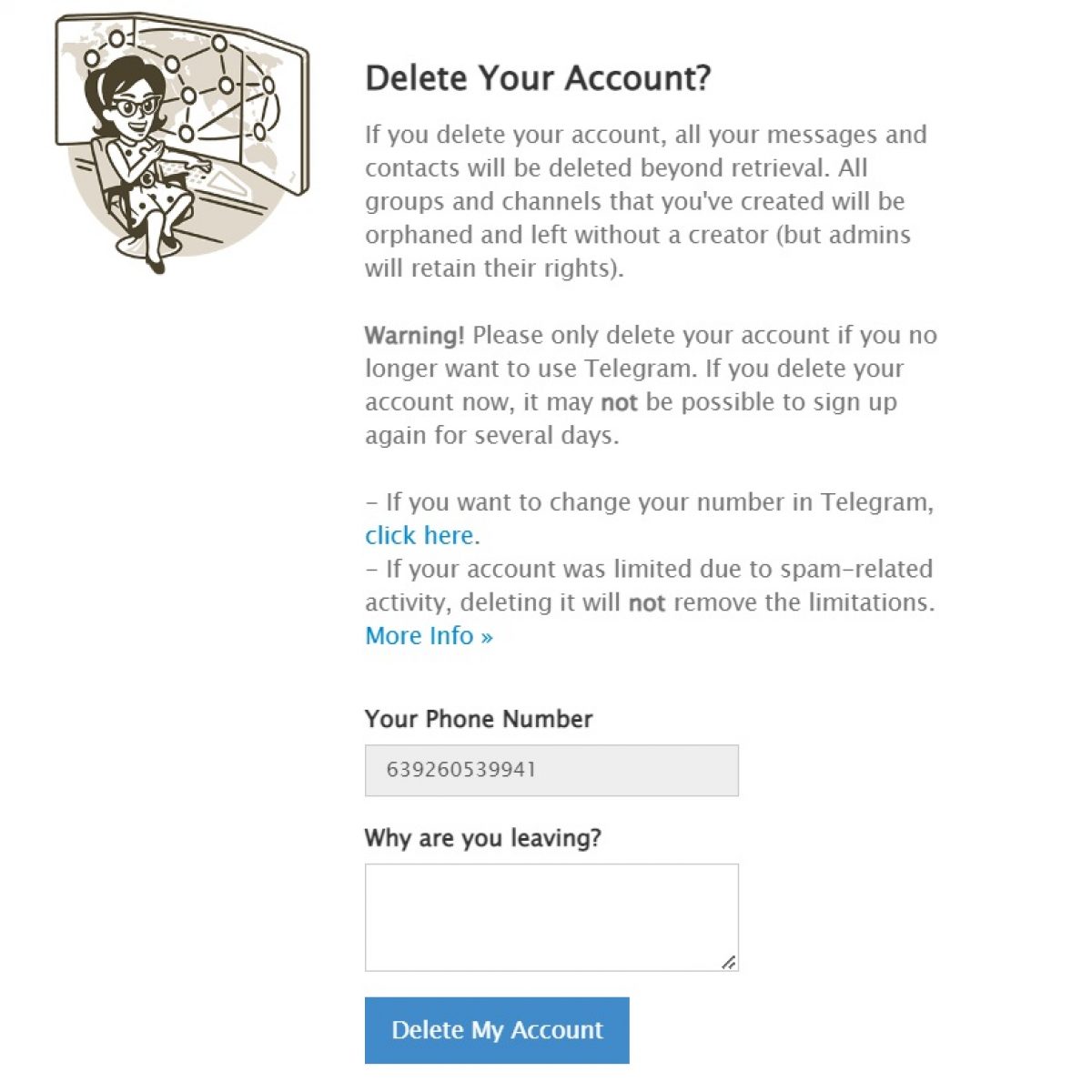Select the 'Delete Your Account?' heading text

(539, 78)
